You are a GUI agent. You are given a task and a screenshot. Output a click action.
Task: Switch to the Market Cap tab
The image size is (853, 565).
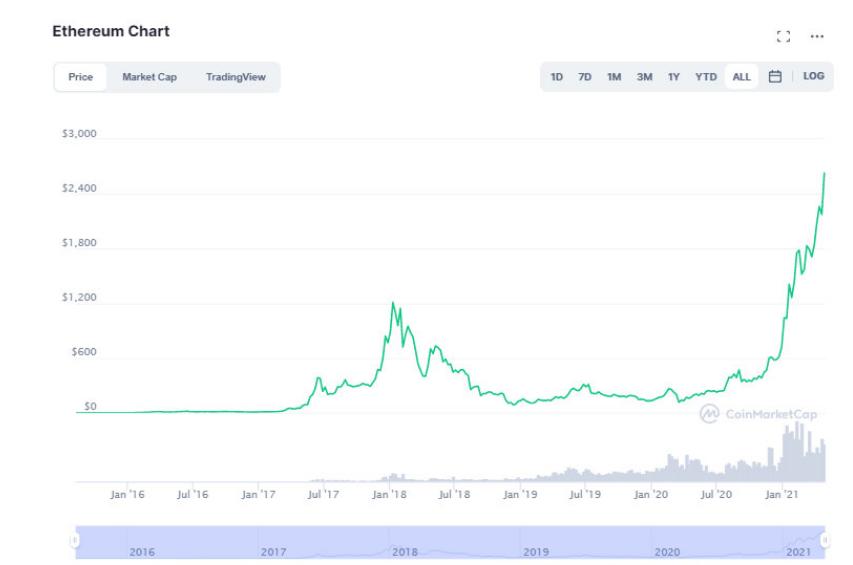(x=149, y=77)
